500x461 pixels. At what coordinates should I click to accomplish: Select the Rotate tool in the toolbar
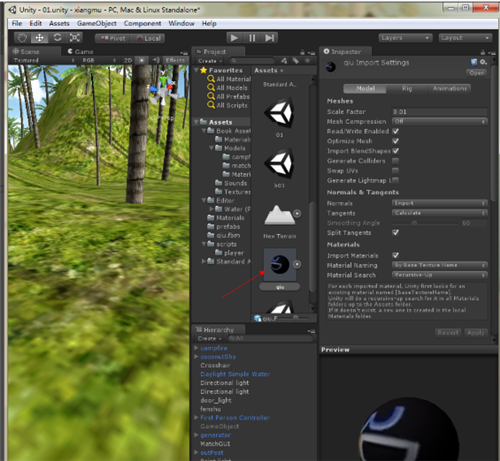[57, 38]
